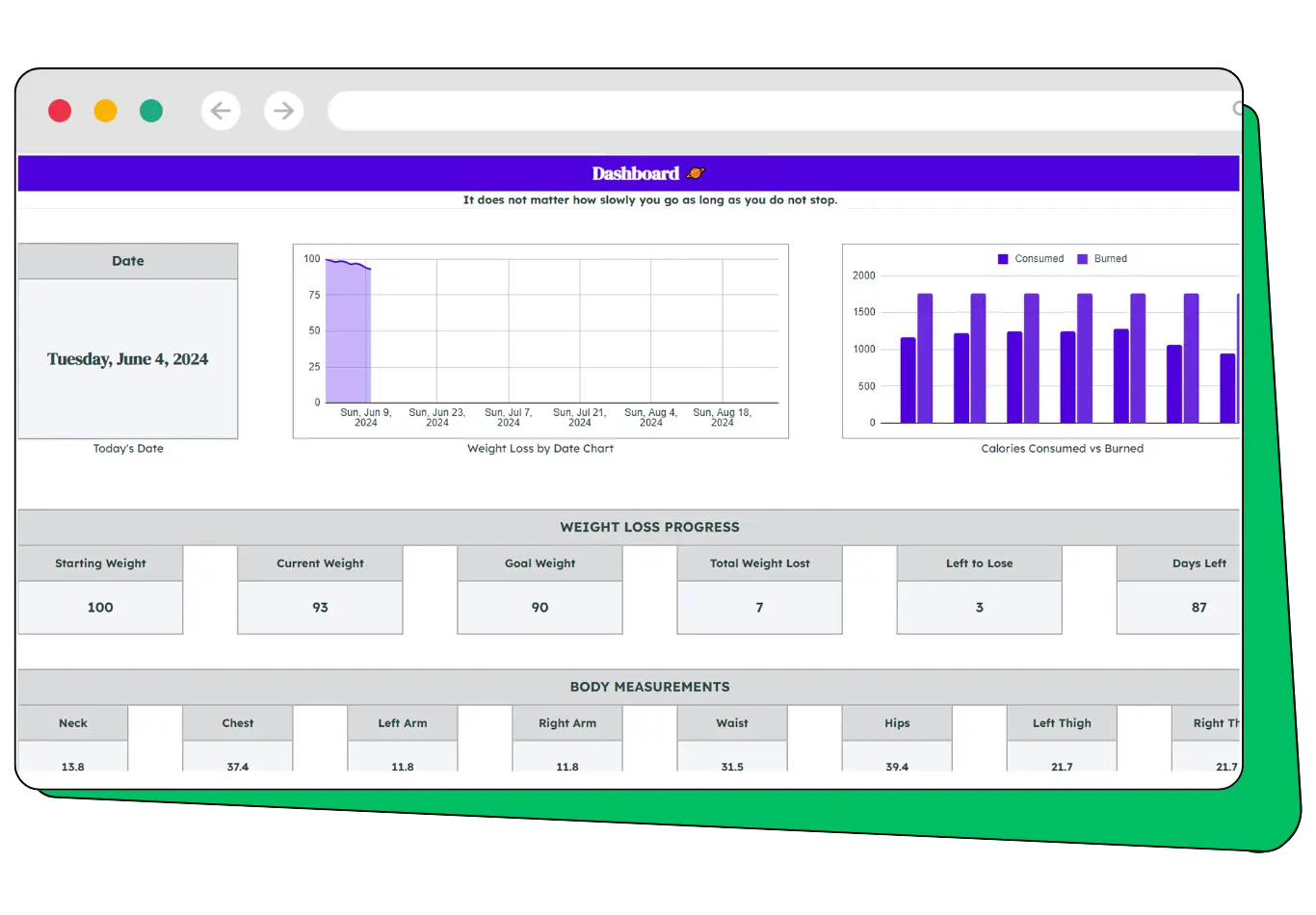Click the shaded area in weight loss chart
Screen dimensions: 1316x915
click(x=348, y=337)
